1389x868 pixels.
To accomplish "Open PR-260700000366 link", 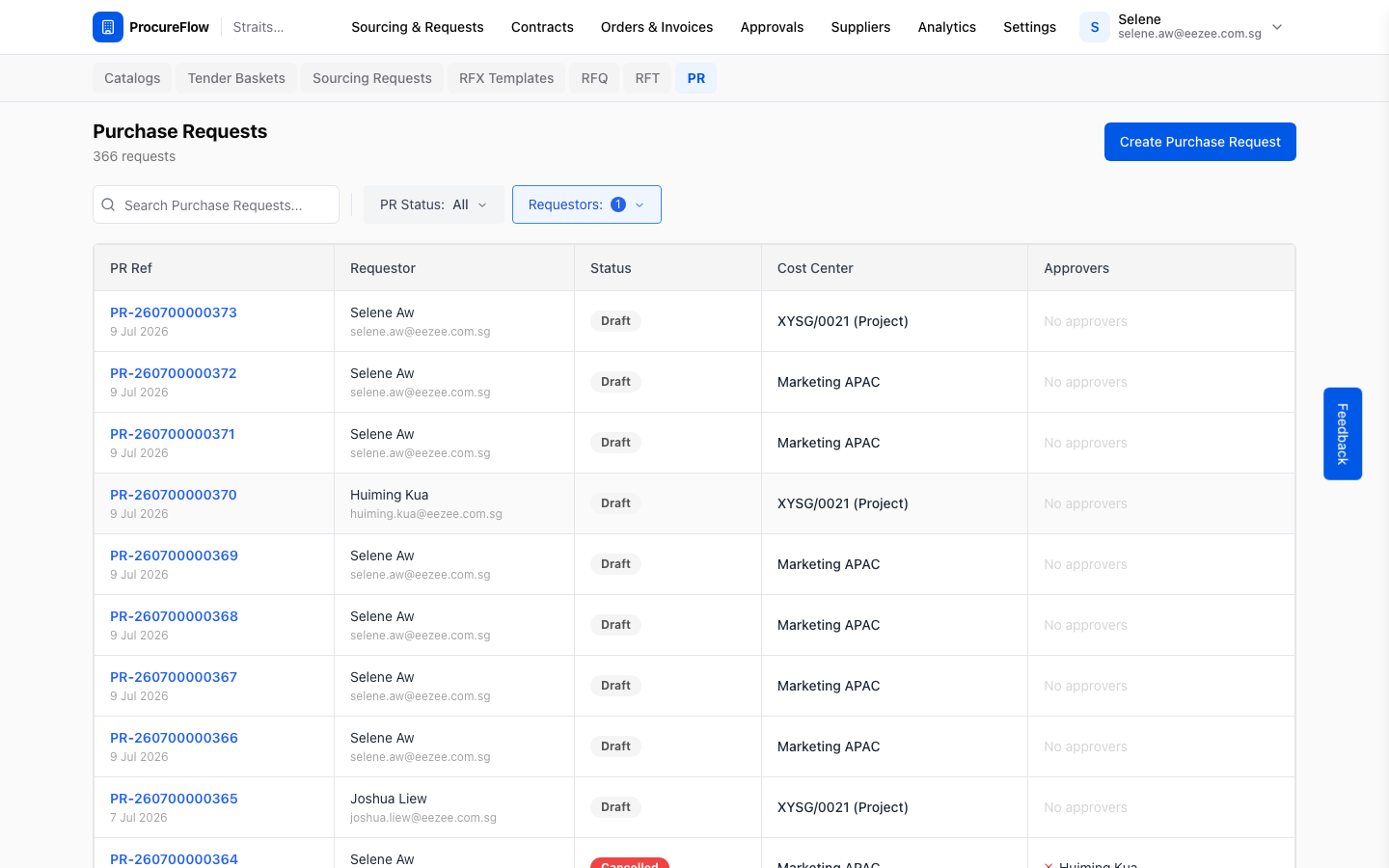I will [174, 738].
